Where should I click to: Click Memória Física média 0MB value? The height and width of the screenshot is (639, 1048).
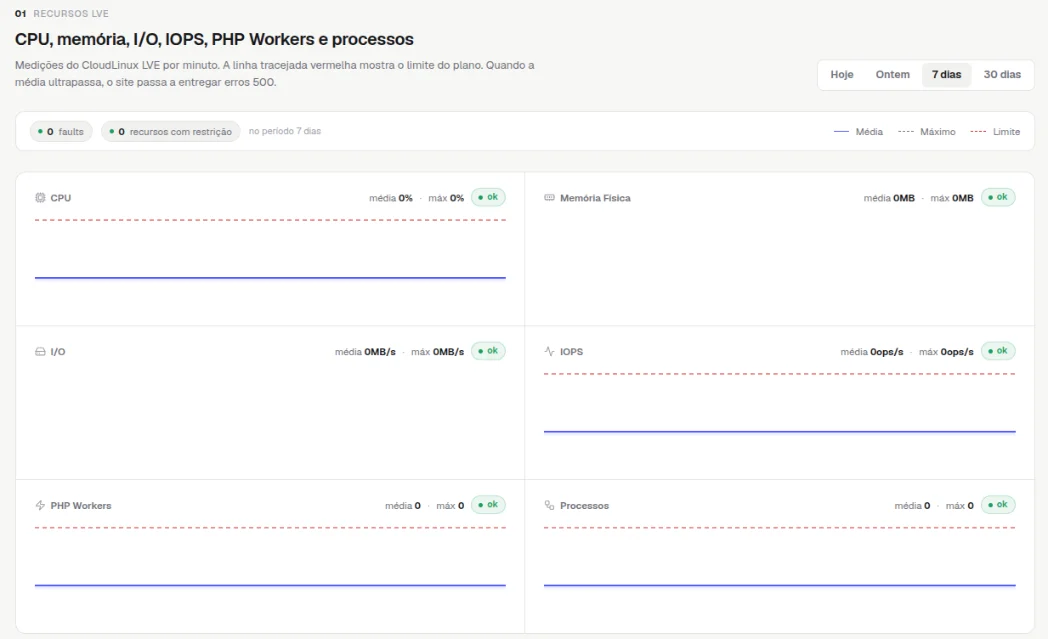(x=889, y=198)
